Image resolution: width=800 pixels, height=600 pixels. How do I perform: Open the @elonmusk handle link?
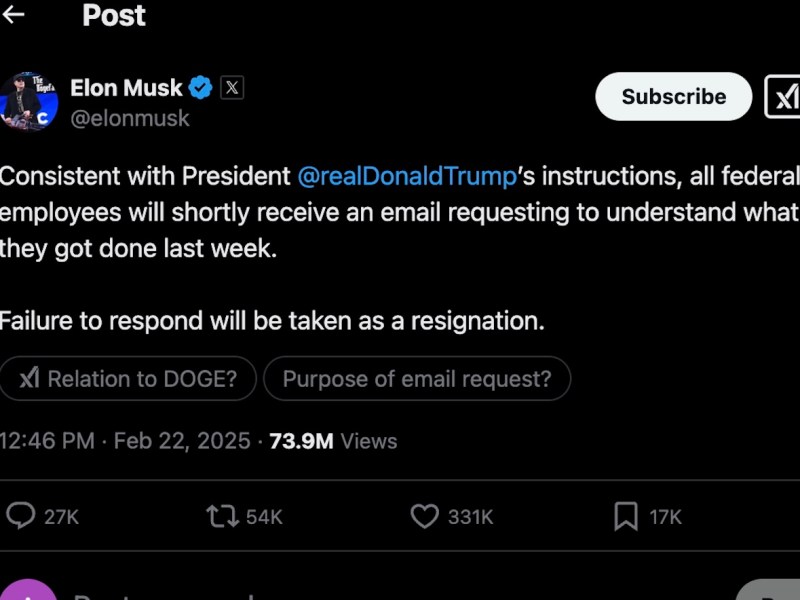[130, 118]
